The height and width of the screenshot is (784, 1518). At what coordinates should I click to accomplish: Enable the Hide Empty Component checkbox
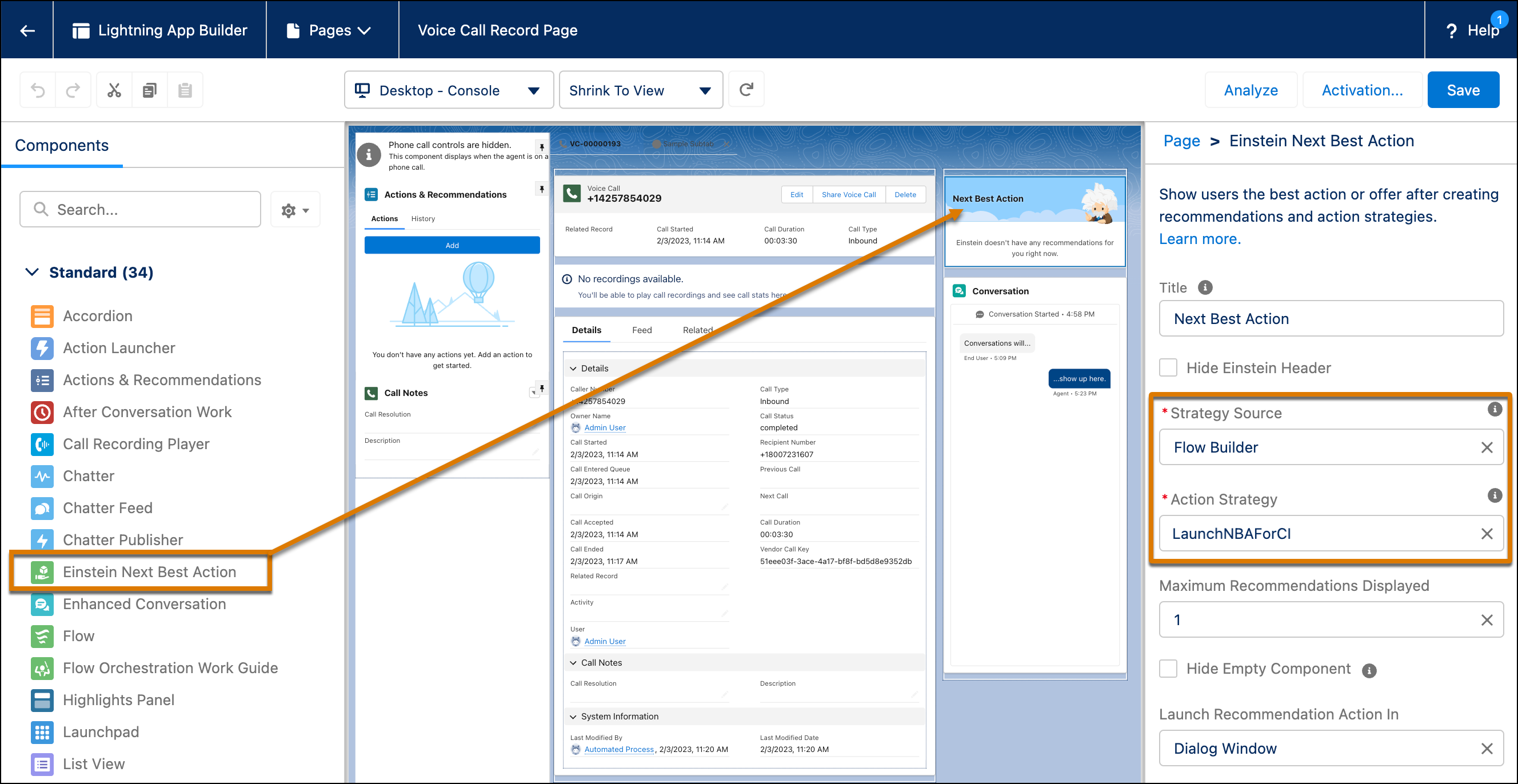point(1168,669)
